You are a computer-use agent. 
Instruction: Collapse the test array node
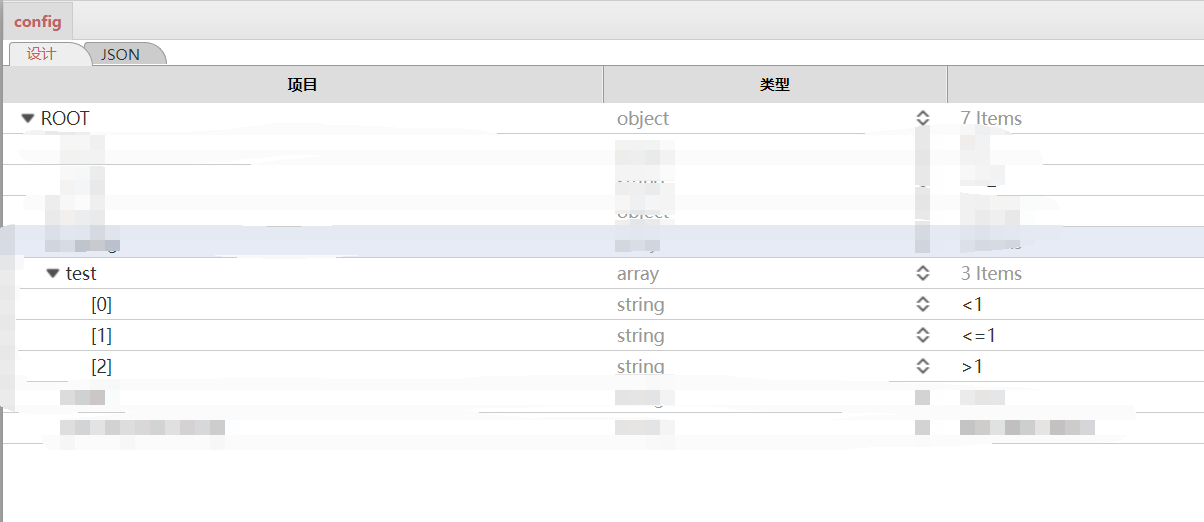(53, 273)
